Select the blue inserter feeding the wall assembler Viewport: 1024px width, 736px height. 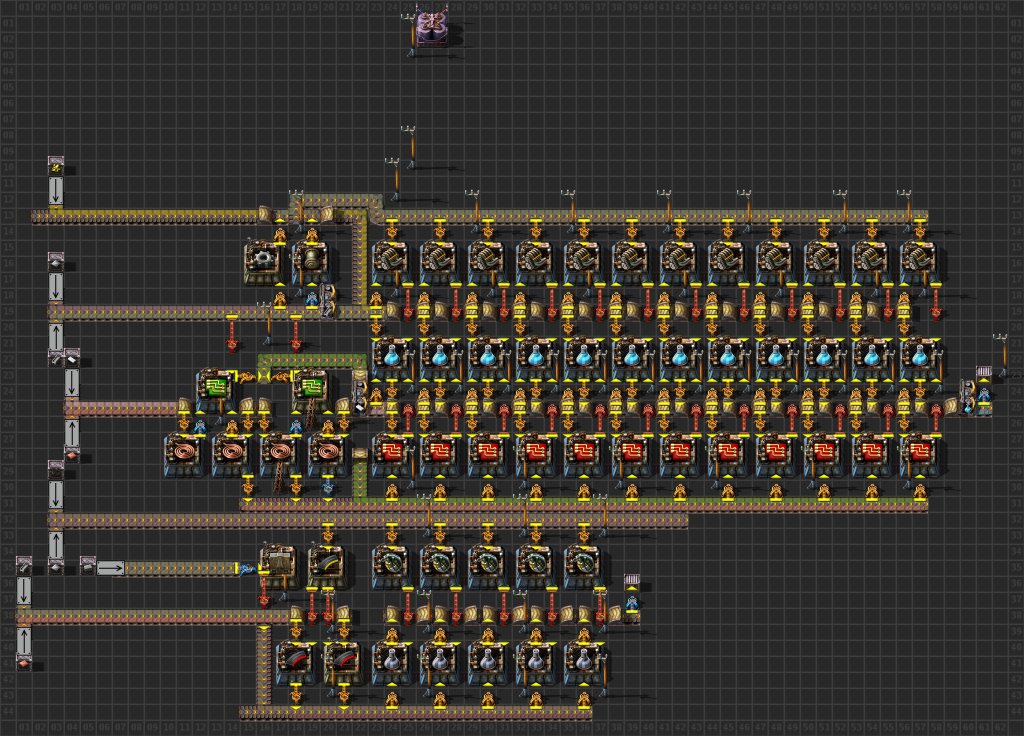(248, 569)
